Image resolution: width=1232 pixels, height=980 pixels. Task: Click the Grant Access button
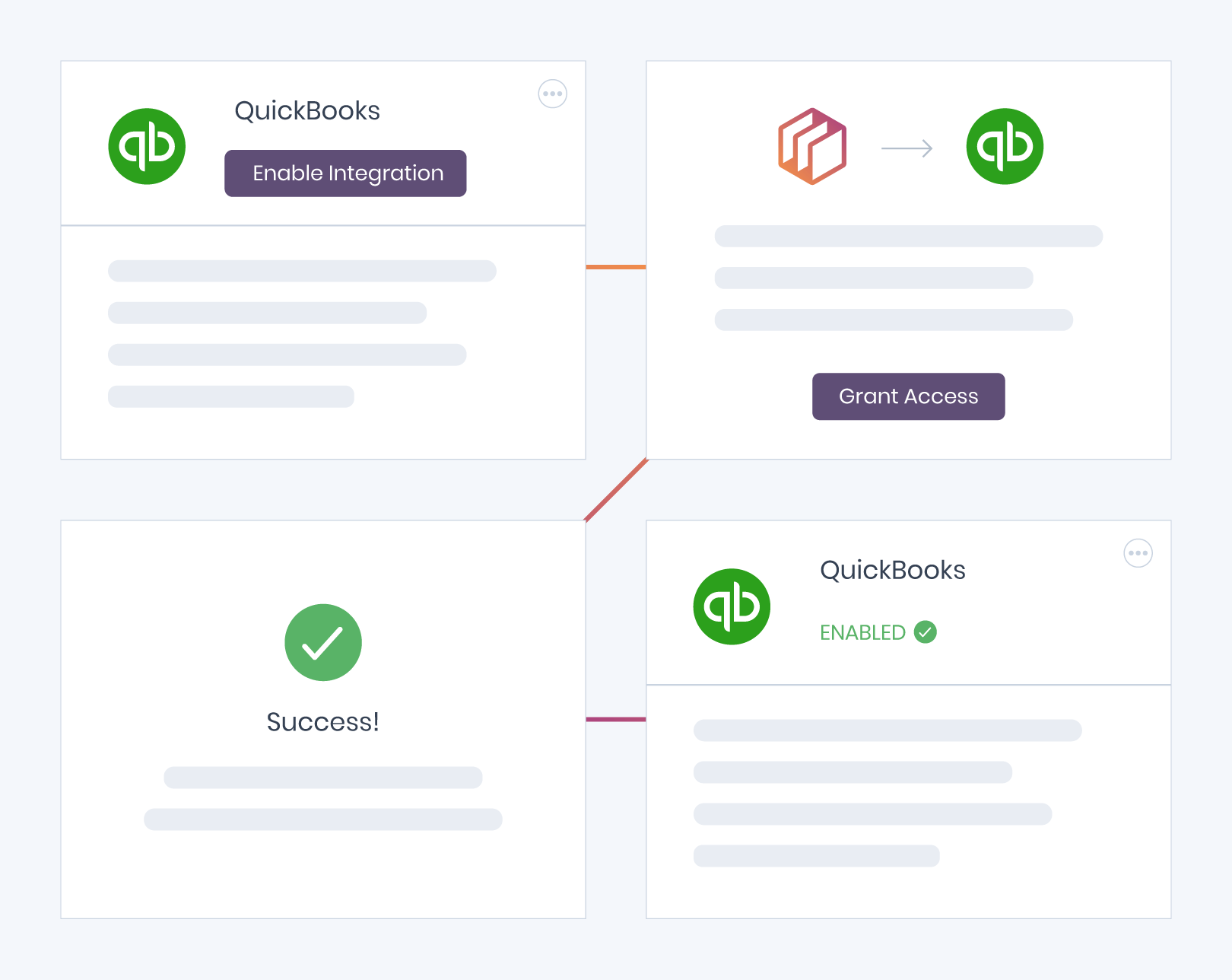pyautogui.click(x=909, y=396)
